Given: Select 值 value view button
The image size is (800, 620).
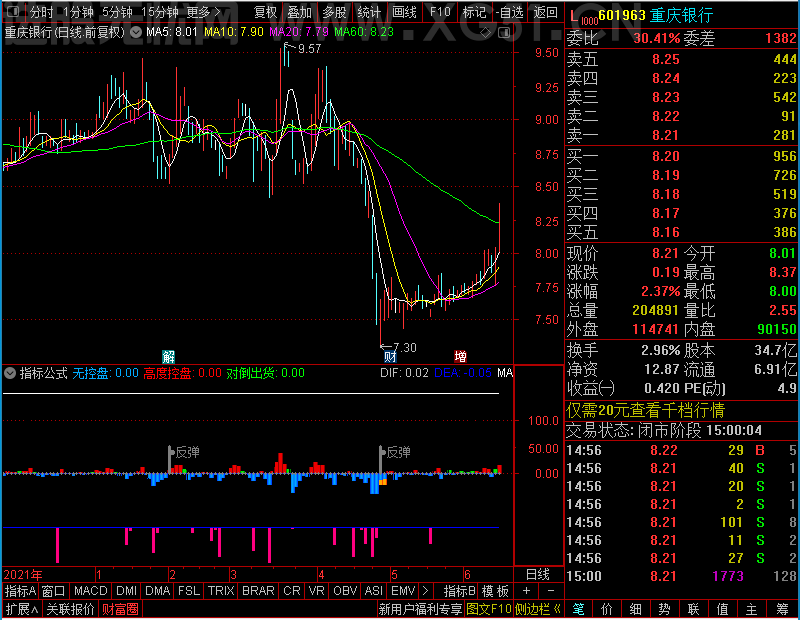Looking at the screenshot, I should tap(722, 609).
